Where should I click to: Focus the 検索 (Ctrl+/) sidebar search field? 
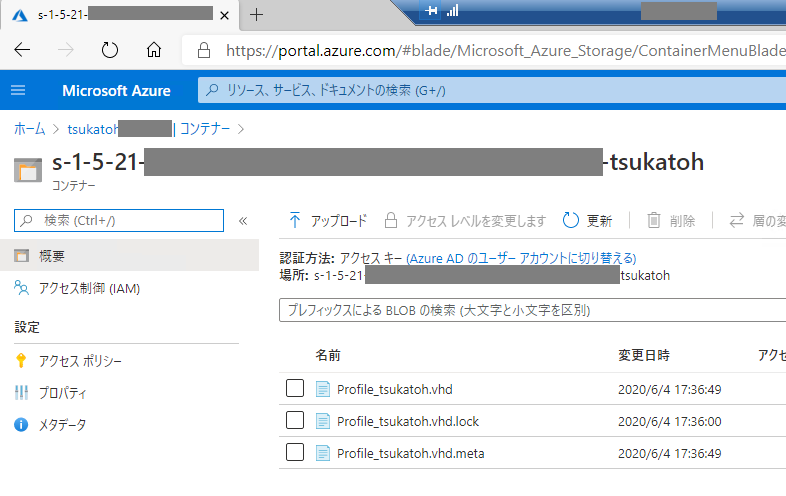pyautogui.click(x=119, y=221)
